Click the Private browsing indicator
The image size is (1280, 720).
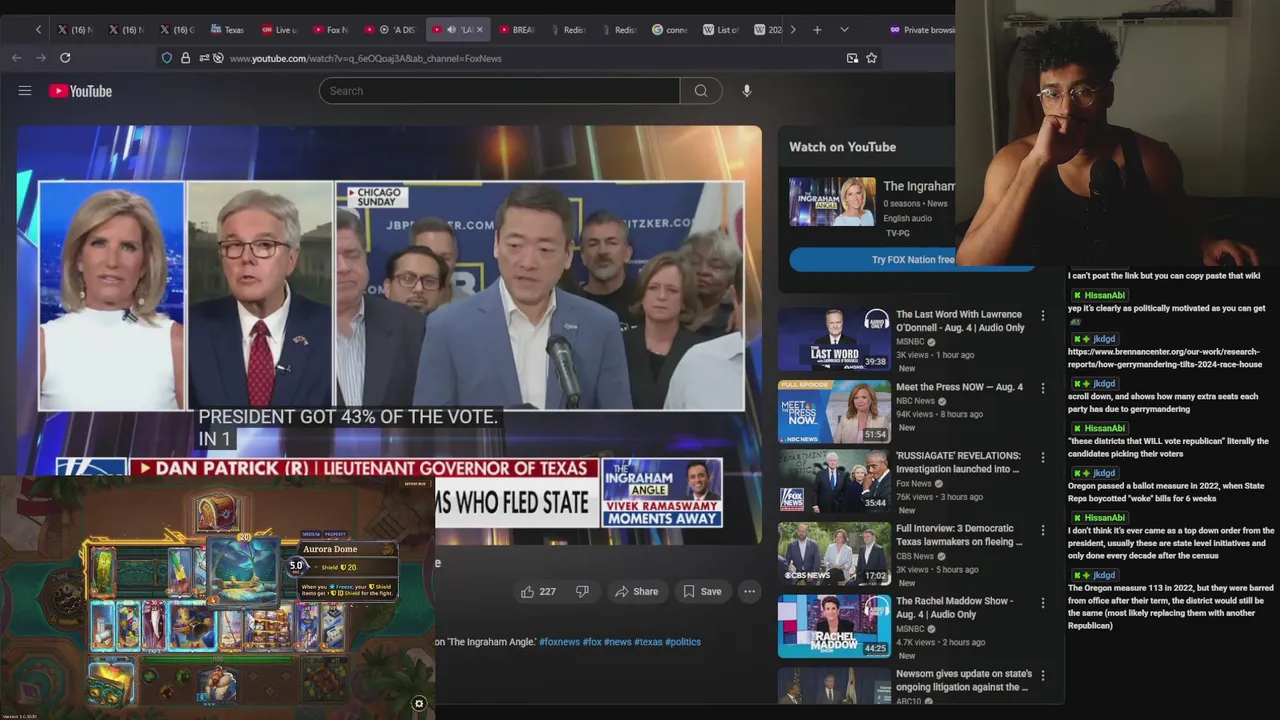(x=922, y=30)
